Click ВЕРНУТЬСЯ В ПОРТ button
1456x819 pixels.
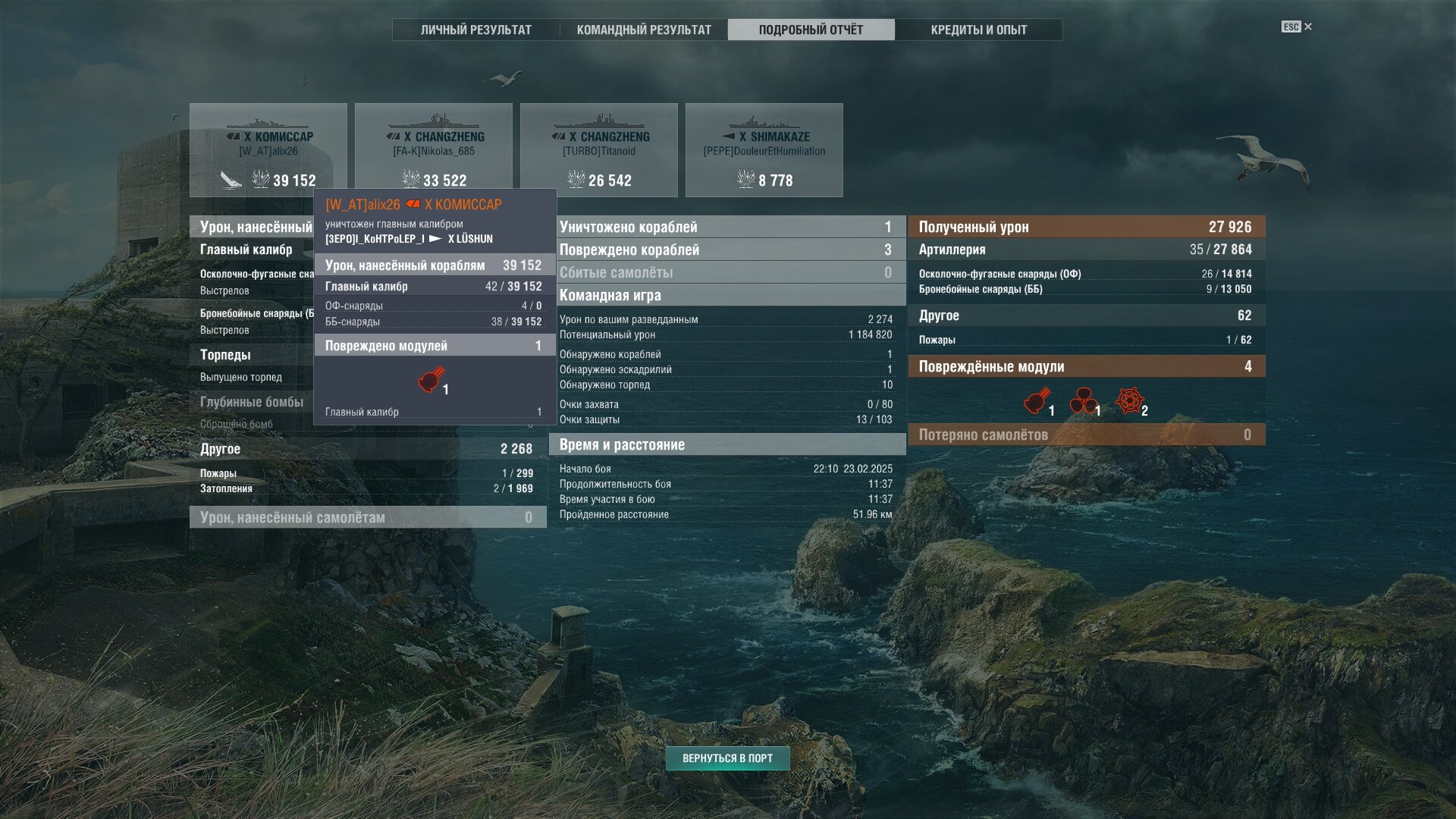click(728, 758)
